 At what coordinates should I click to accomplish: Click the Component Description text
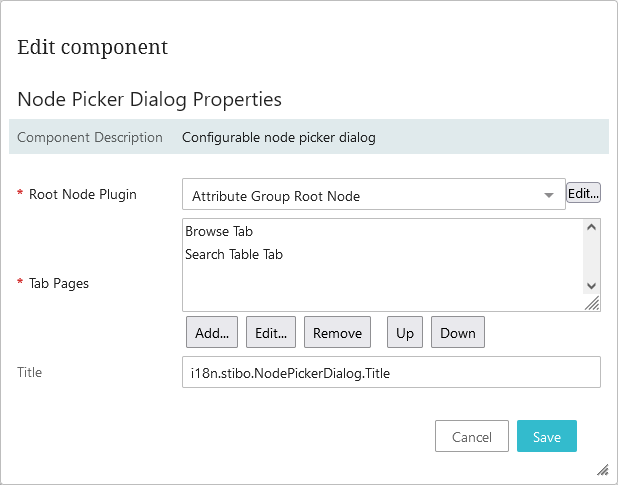point(279,138)
